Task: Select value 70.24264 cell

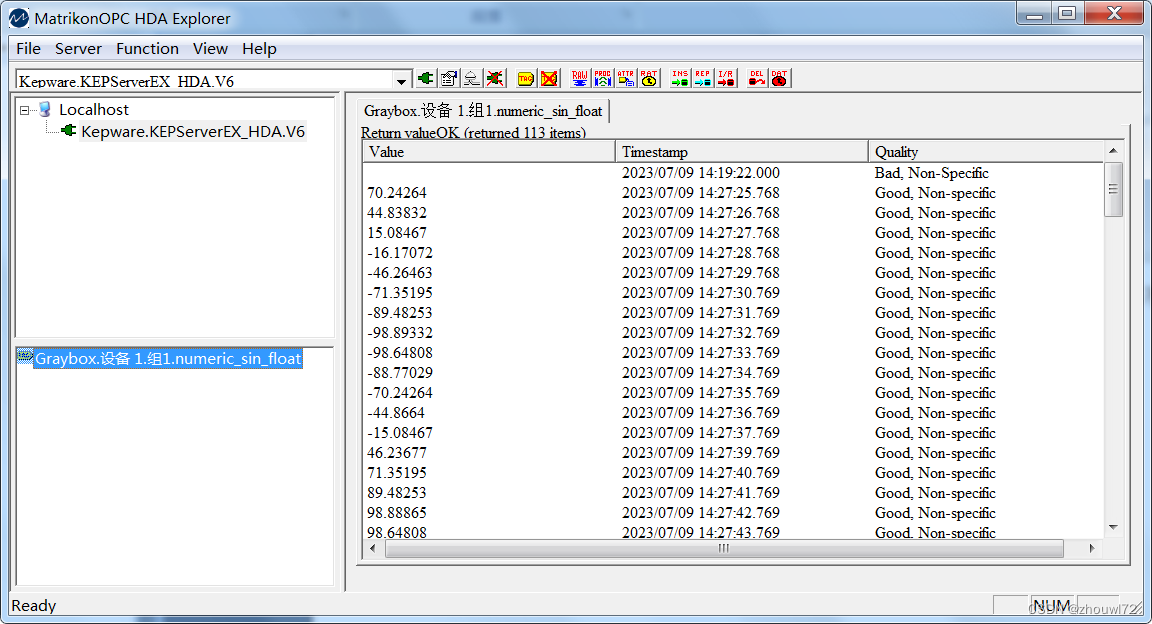Action: [x=397, y=193]
